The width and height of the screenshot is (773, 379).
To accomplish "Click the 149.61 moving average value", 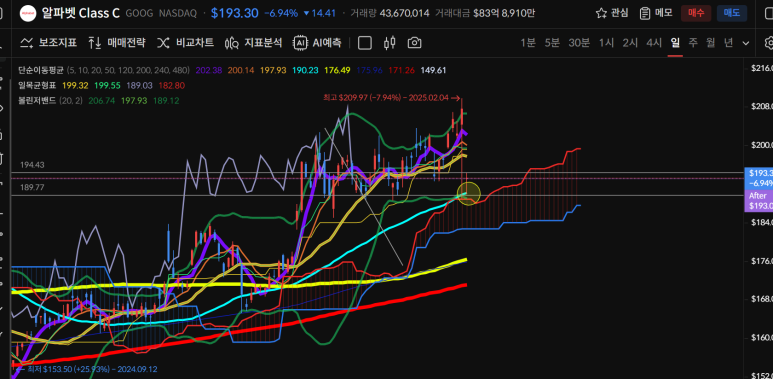I will point(433,70).
